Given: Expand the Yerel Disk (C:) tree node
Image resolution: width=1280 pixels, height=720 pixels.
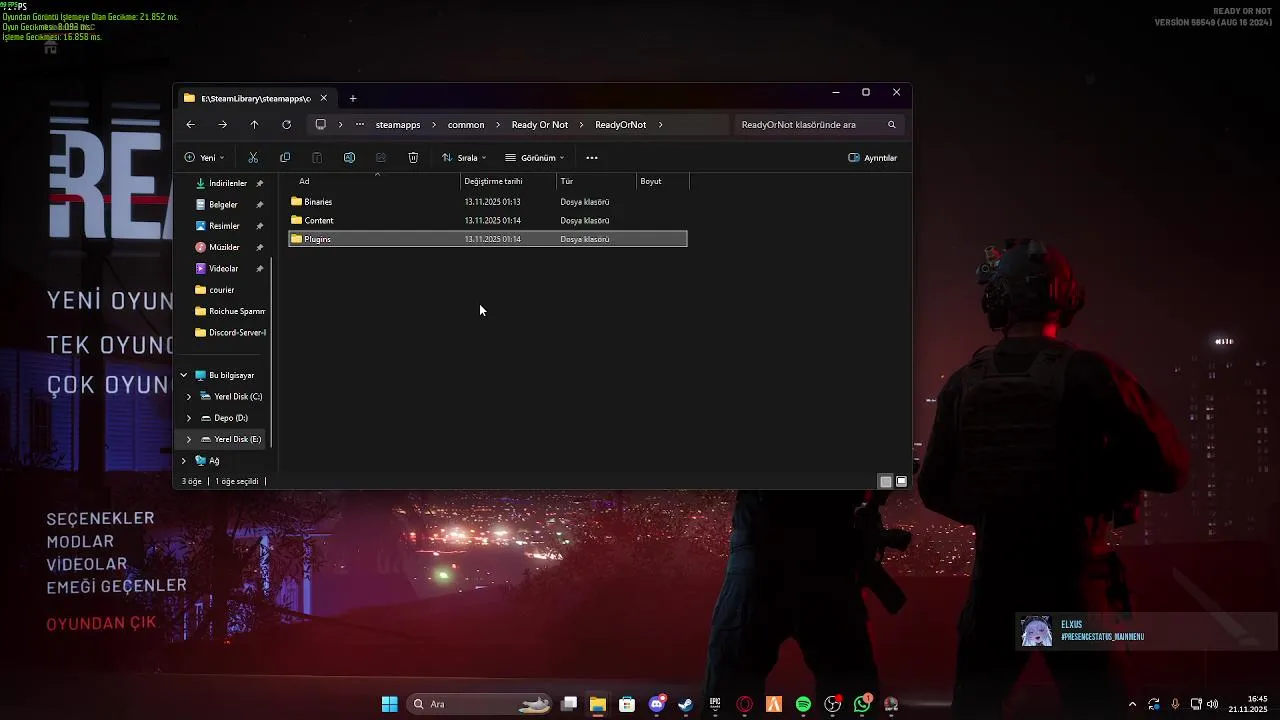Looking at the screenshot, I should click(x=189, y=397).
